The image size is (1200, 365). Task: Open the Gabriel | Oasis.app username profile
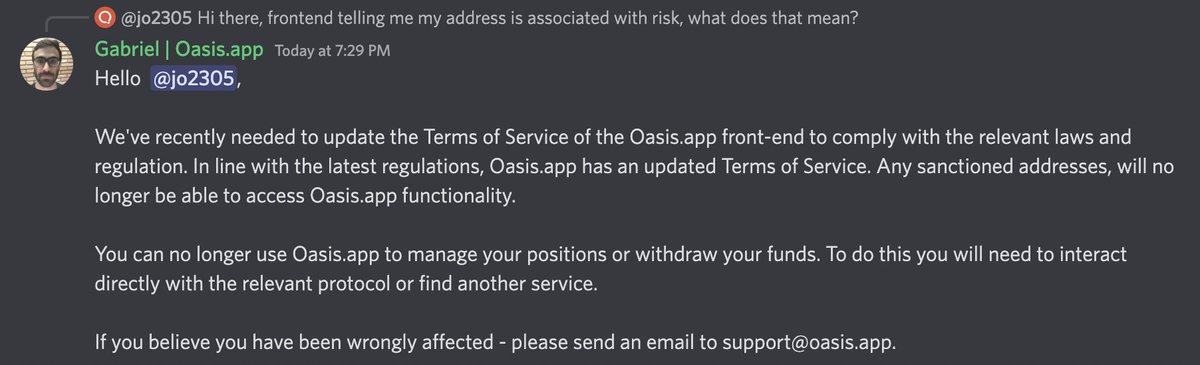click(178, 49)
